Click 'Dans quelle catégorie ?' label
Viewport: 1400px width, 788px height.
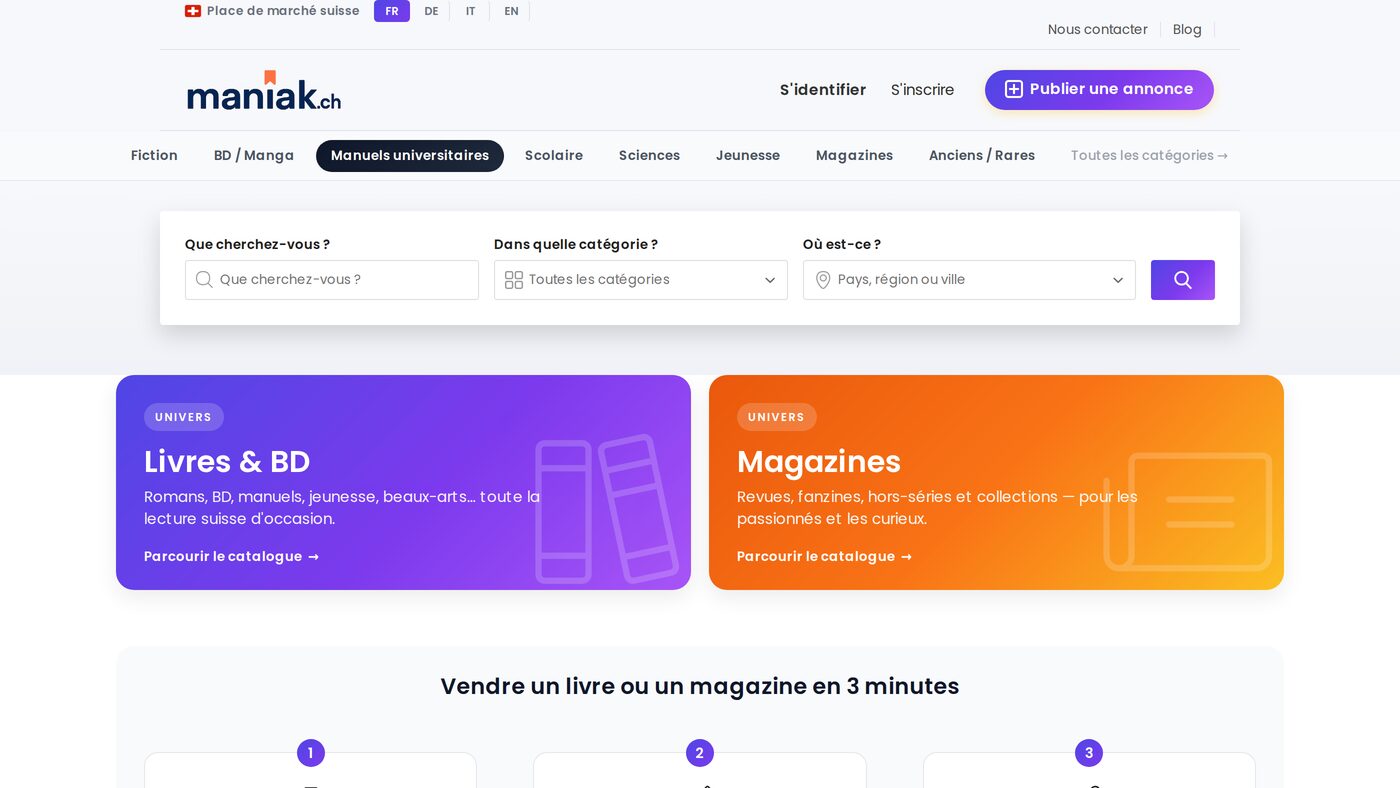(x=576, y=244)
